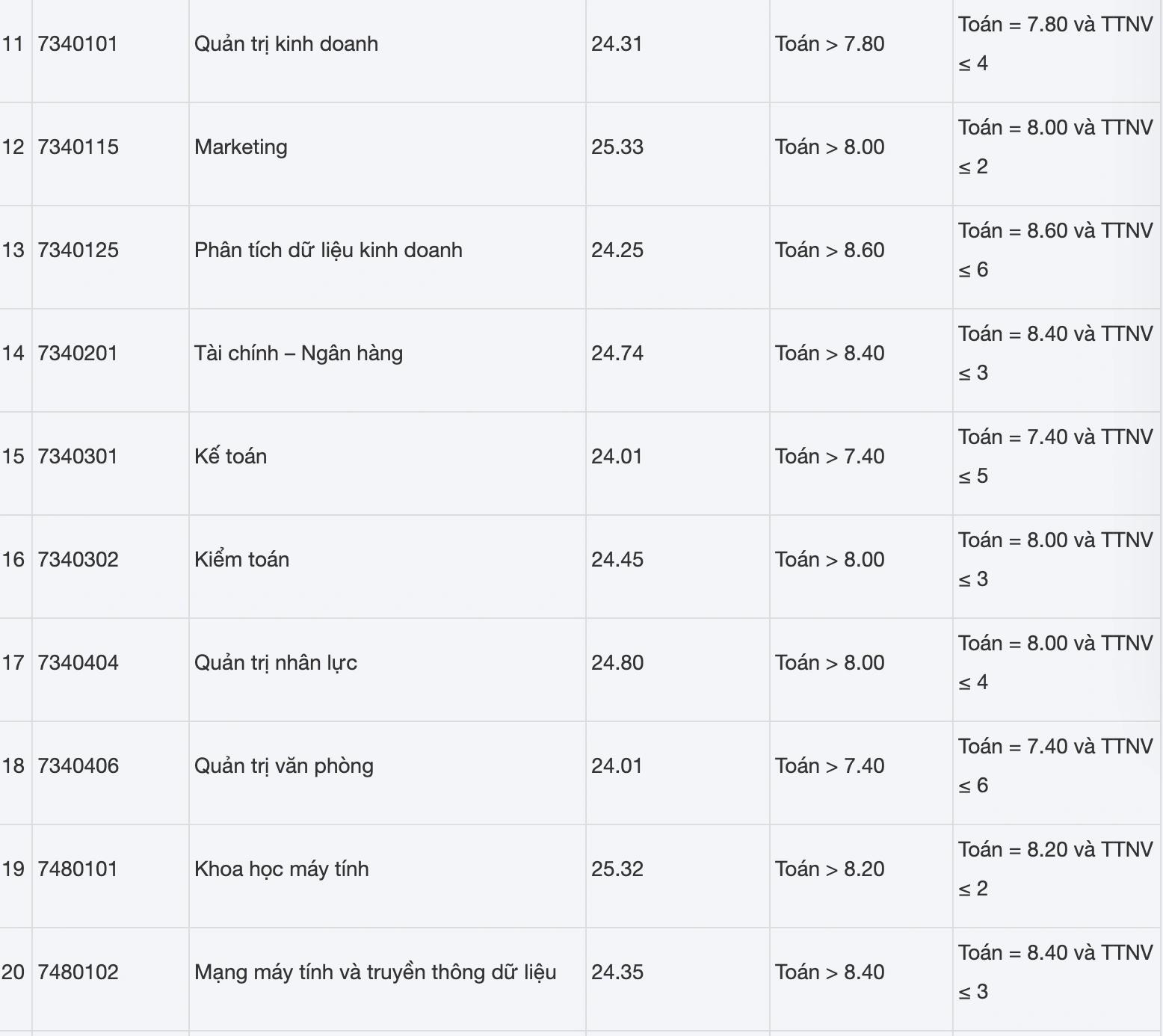Click the score 25.32 cell
The image size is (1163, 1036).
coord(617,869)
